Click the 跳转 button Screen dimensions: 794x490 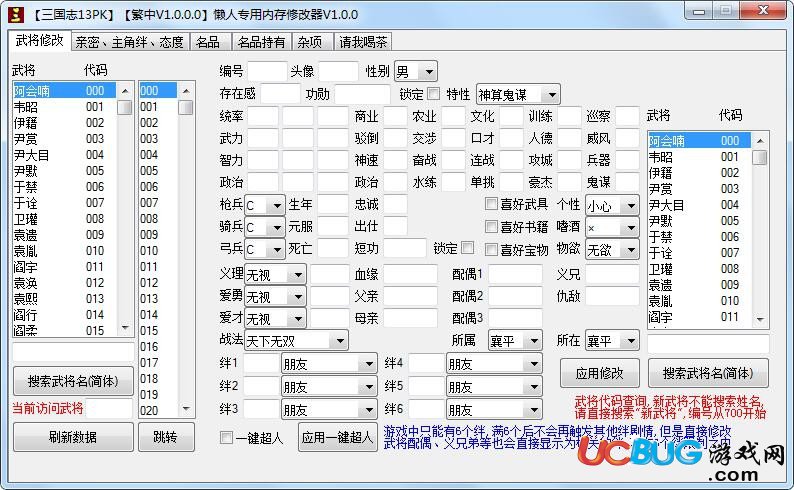(166, 437)
